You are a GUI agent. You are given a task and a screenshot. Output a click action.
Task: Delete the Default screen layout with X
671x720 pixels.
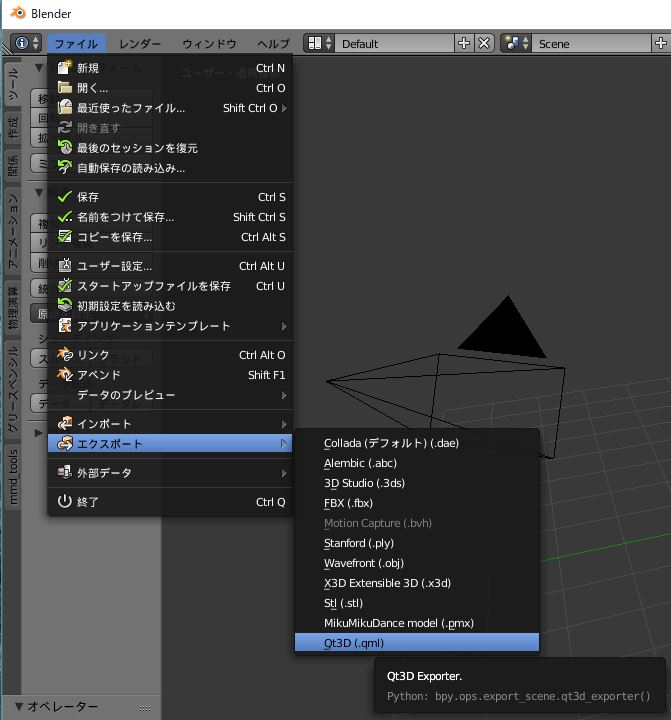click(484, 43)
